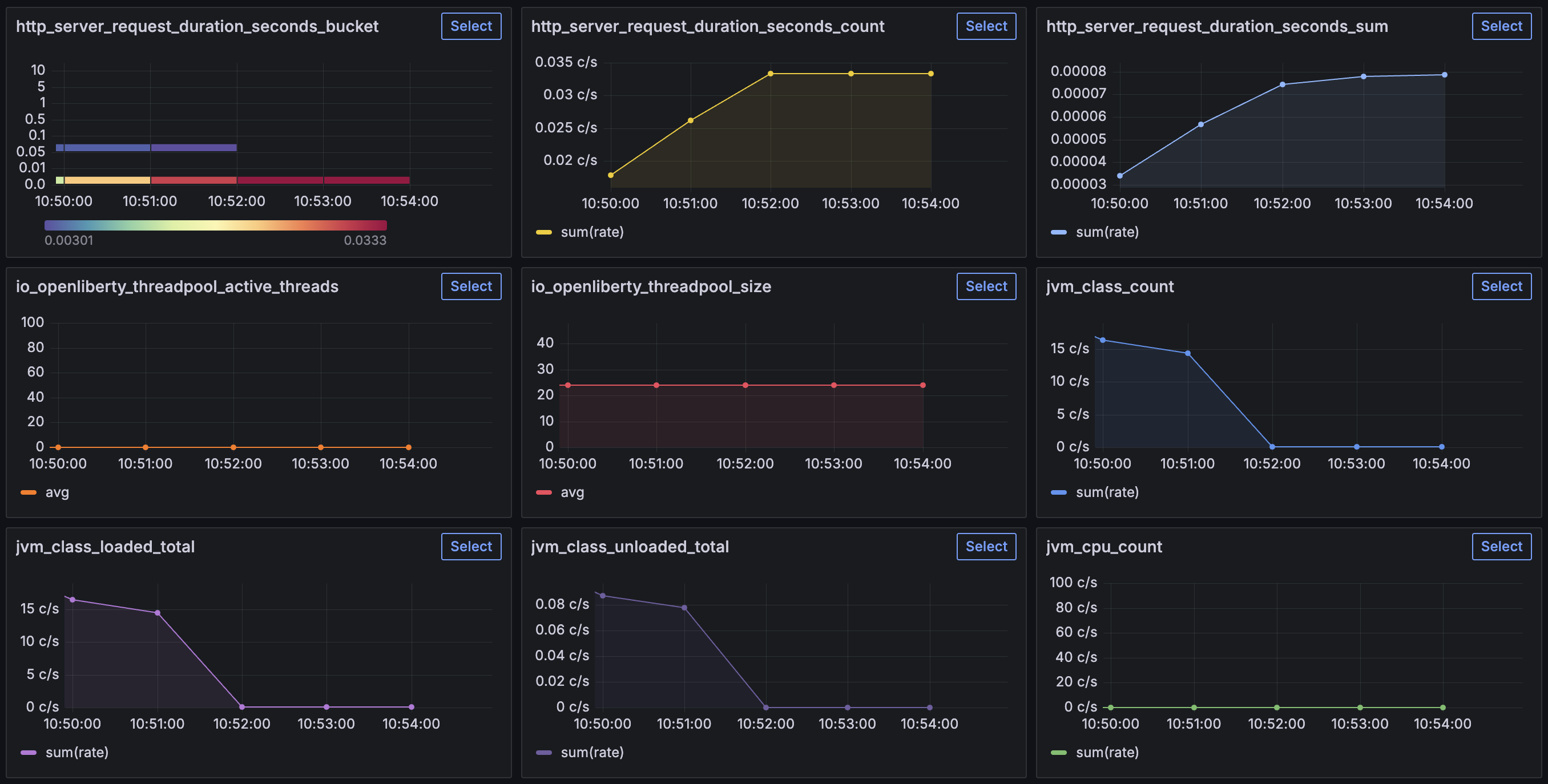Click Select on jvm_class_loaded_total panel

coord(471,546)
